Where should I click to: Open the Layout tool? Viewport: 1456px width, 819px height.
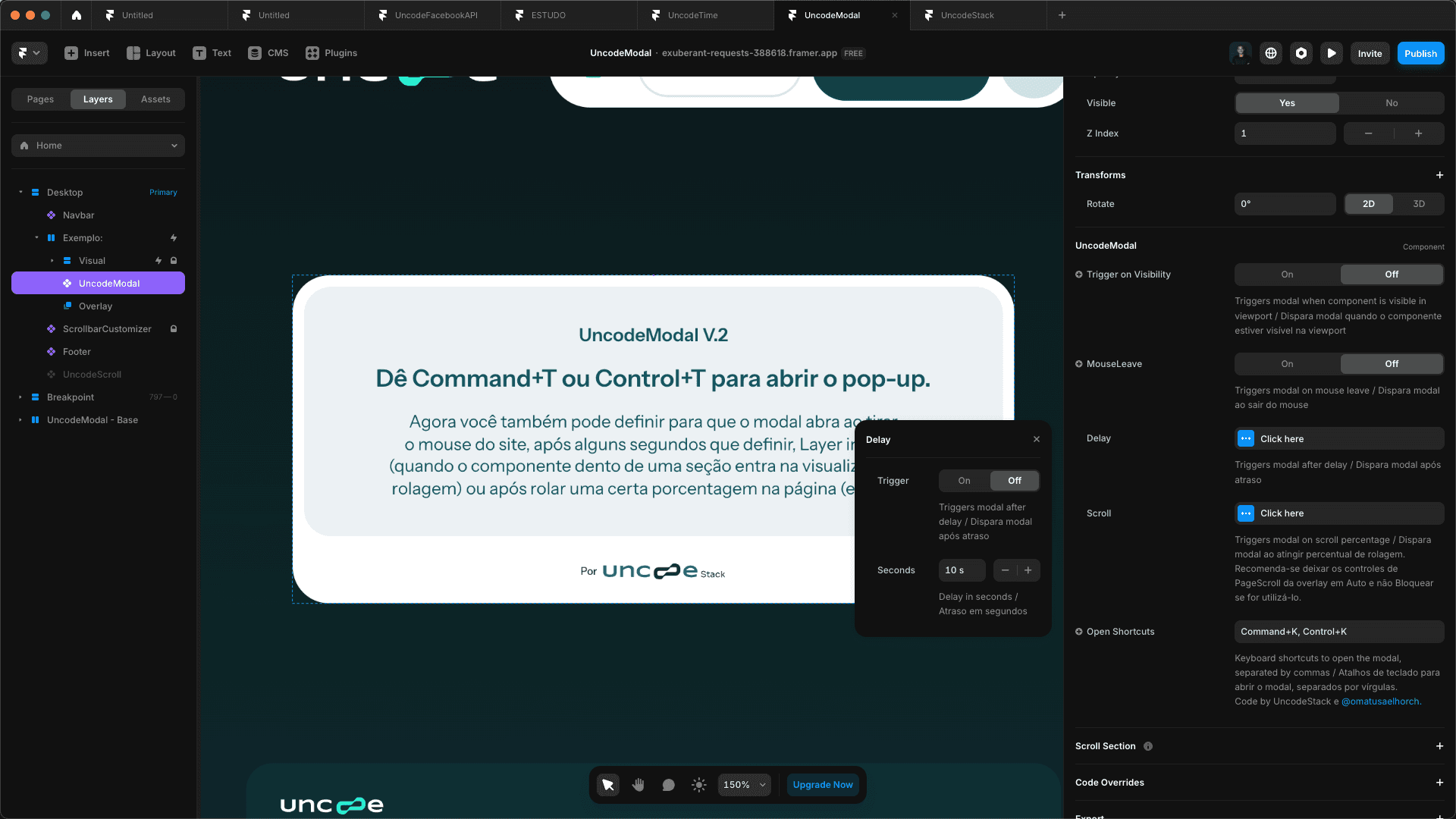pos(152,53)
